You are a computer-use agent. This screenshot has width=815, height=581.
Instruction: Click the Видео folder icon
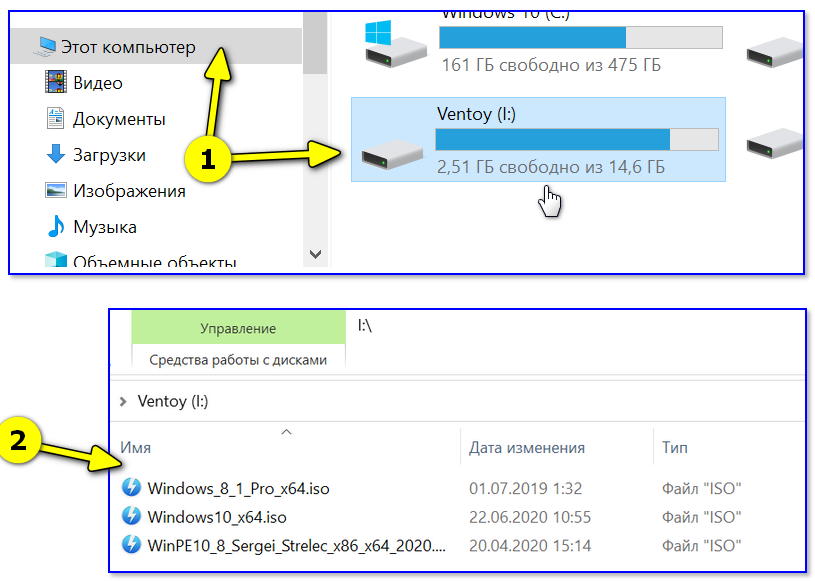[56, 83]
